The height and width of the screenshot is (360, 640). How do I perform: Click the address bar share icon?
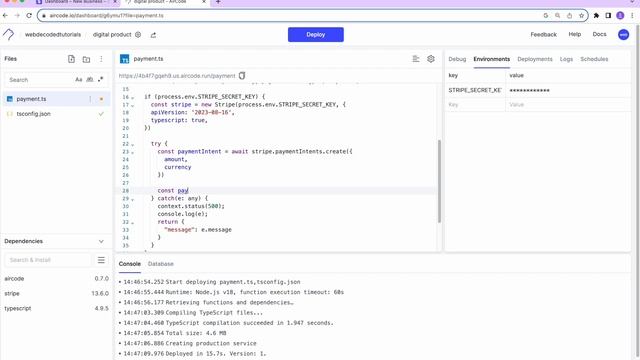[x=569, y=16]
